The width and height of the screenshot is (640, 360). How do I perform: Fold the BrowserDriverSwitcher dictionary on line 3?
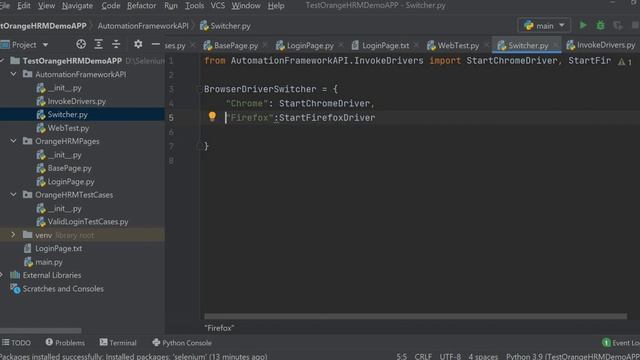coord(199,89)
